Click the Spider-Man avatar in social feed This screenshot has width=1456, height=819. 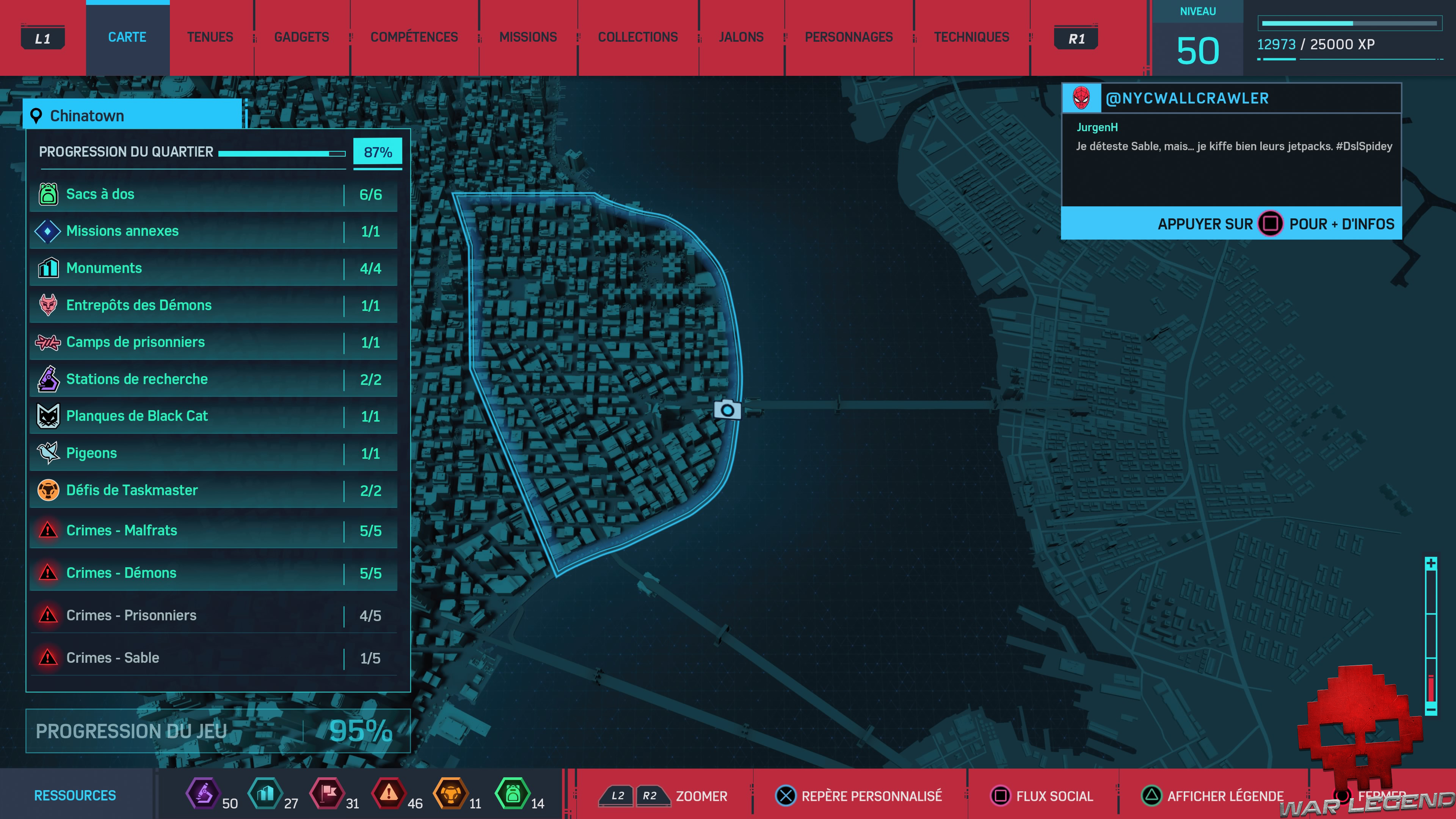pos(1081,98)
